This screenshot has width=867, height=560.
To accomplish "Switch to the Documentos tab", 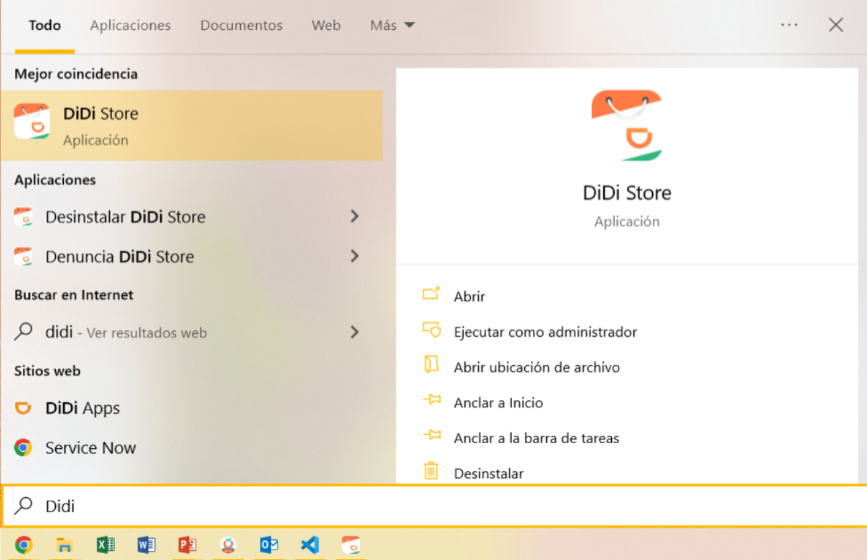I will (241, 25).
